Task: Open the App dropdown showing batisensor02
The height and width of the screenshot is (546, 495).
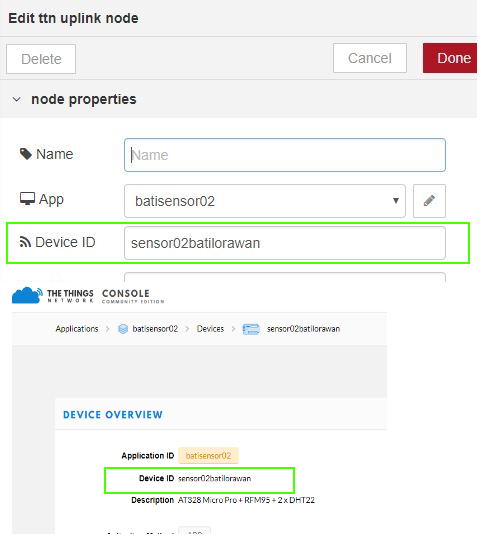Action: pyautogui.click(x=265, y=201)
